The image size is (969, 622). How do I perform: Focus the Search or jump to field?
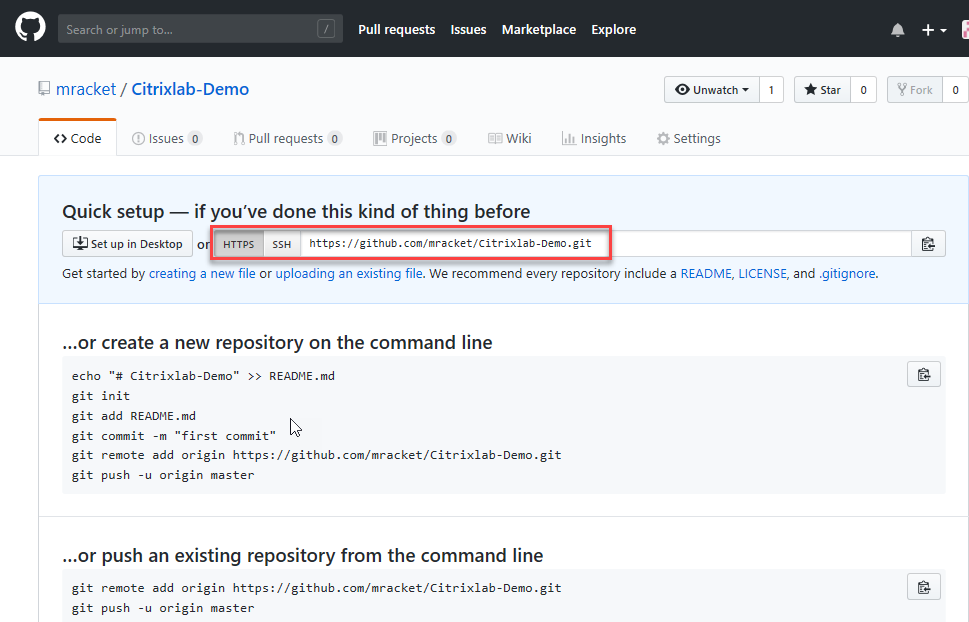click(x=200, y=29)
